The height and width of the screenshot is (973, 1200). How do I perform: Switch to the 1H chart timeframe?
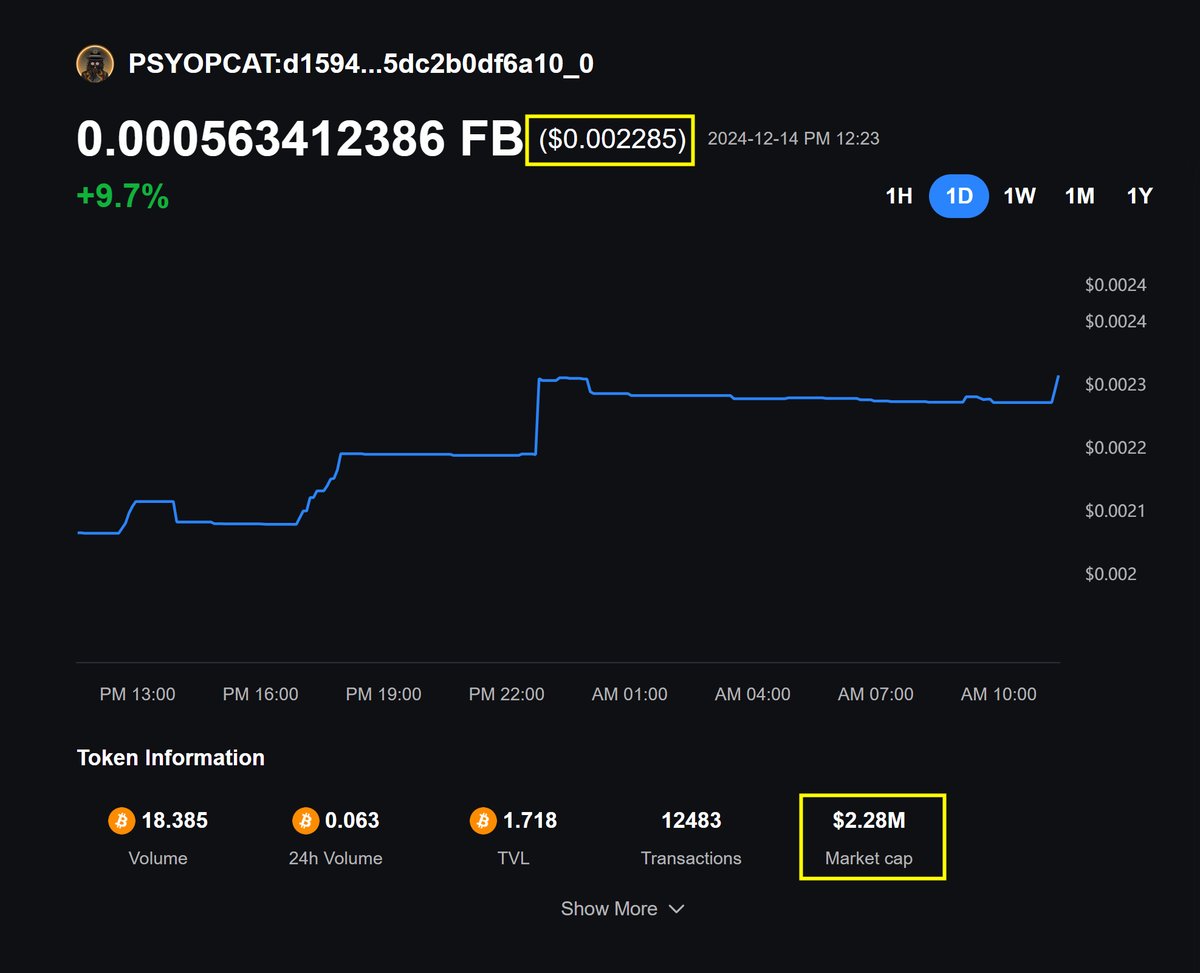click(x=898, y=196)
